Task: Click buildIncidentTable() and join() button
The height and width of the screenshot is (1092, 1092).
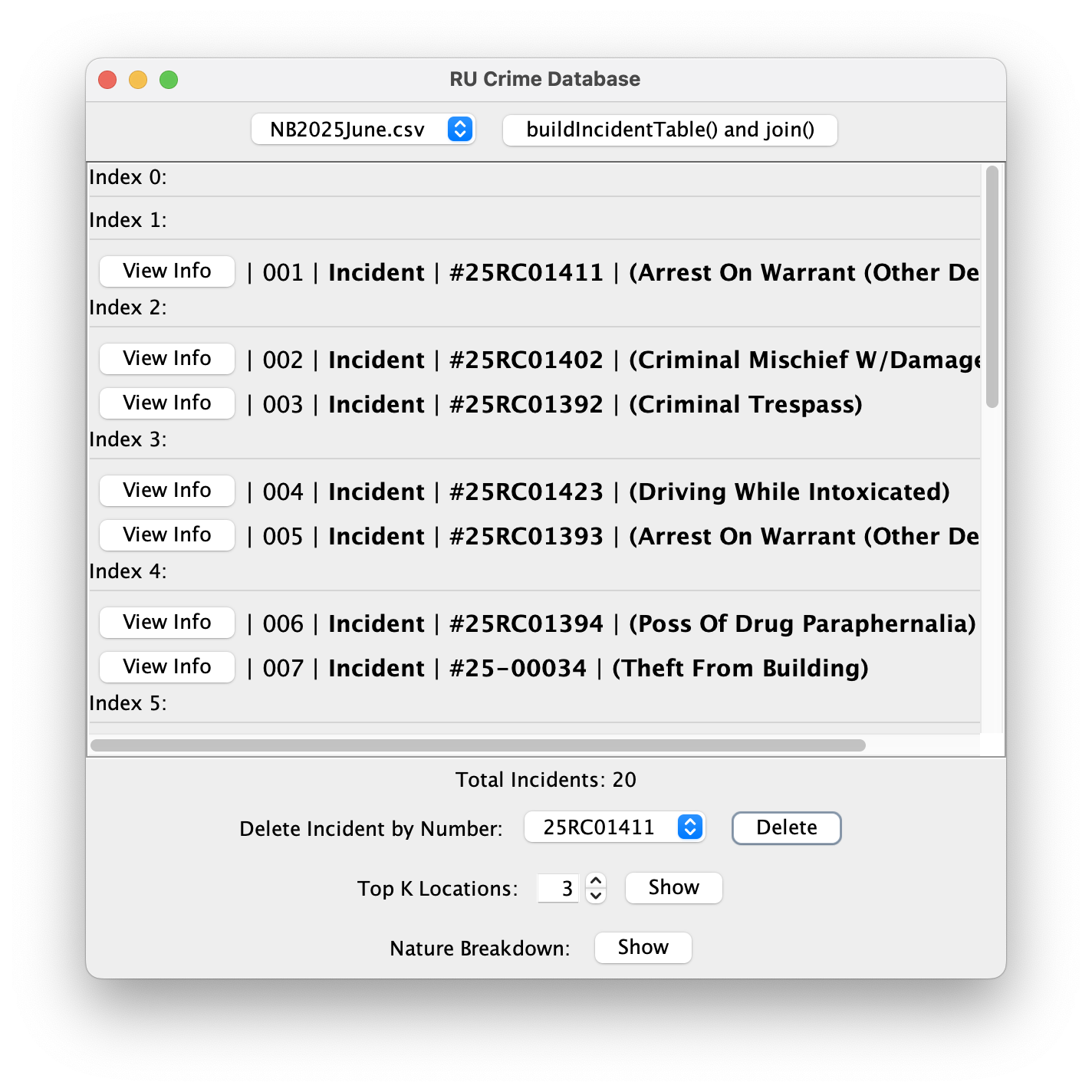Action: pyautogui.click(x=669, y=130)
